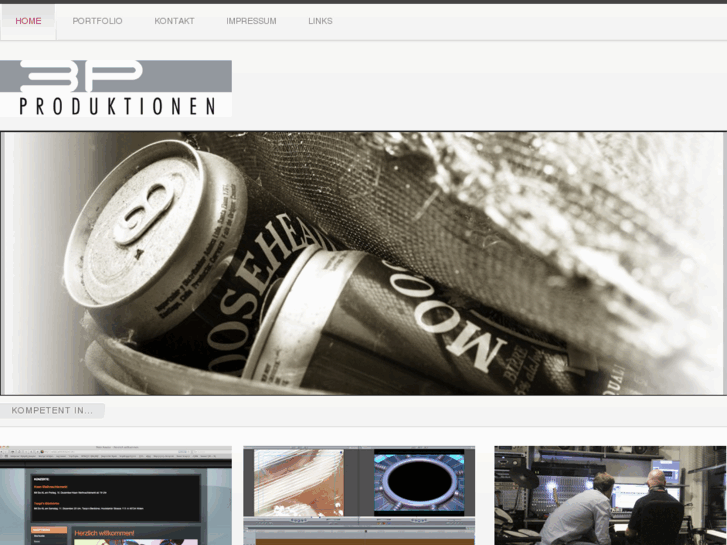Viewport: 727px width, 545px height.
Task: Click the KOMPETENT IN... heading label
Action: click(52, 410)
